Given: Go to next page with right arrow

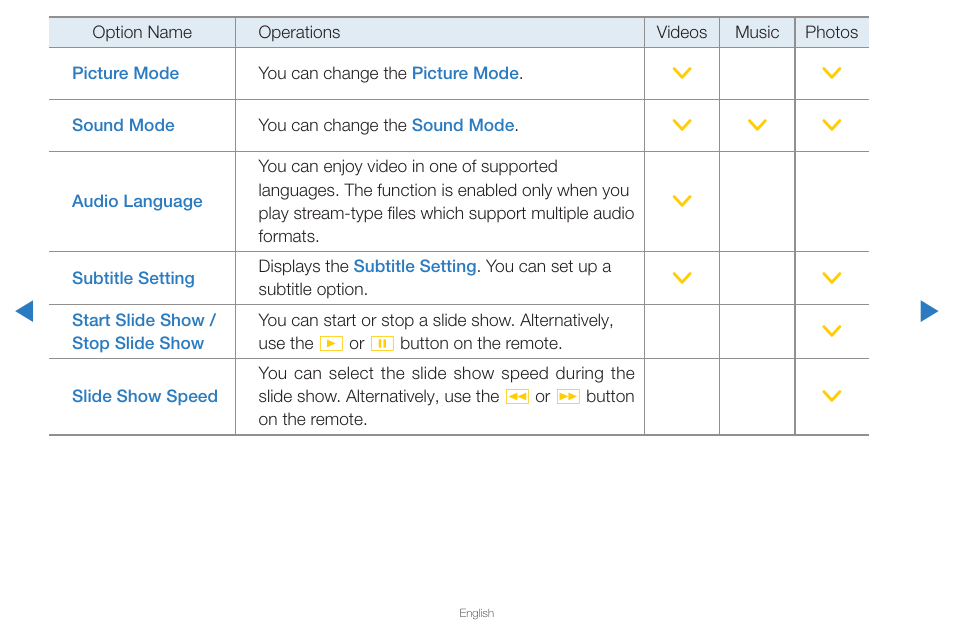Looking at the screenshot, I should pyautogui.click(x=929, y=311).
